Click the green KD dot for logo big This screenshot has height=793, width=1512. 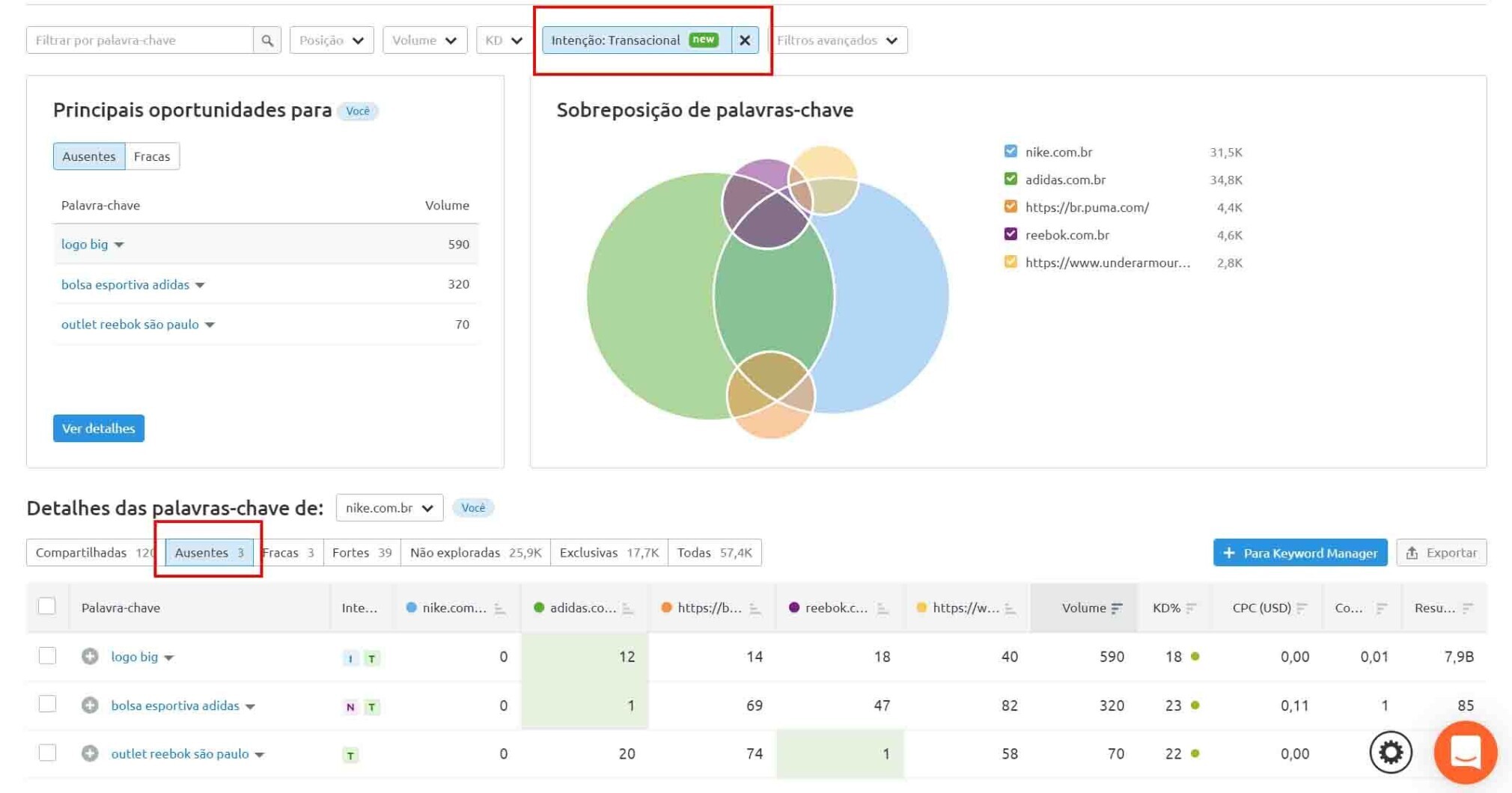(1195, 656)
